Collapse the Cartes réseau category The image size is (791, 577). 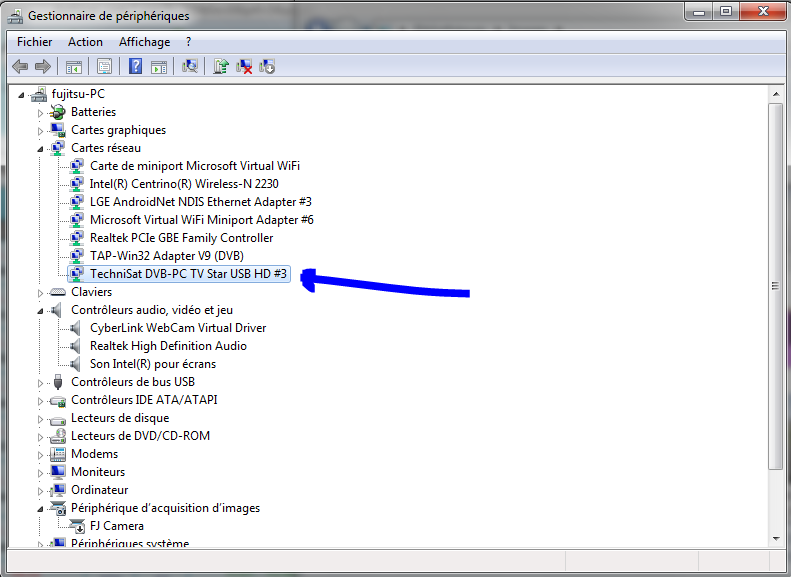tap(41, 148)
